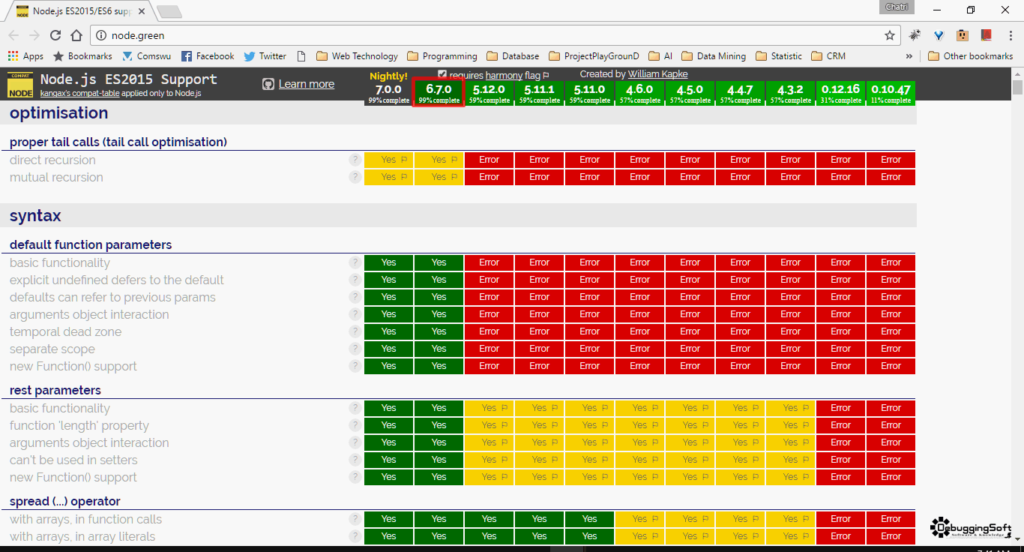This screenshot has width=1024, height=552.
Task: Click the Chatri profile button
Action: coord(896,7)
